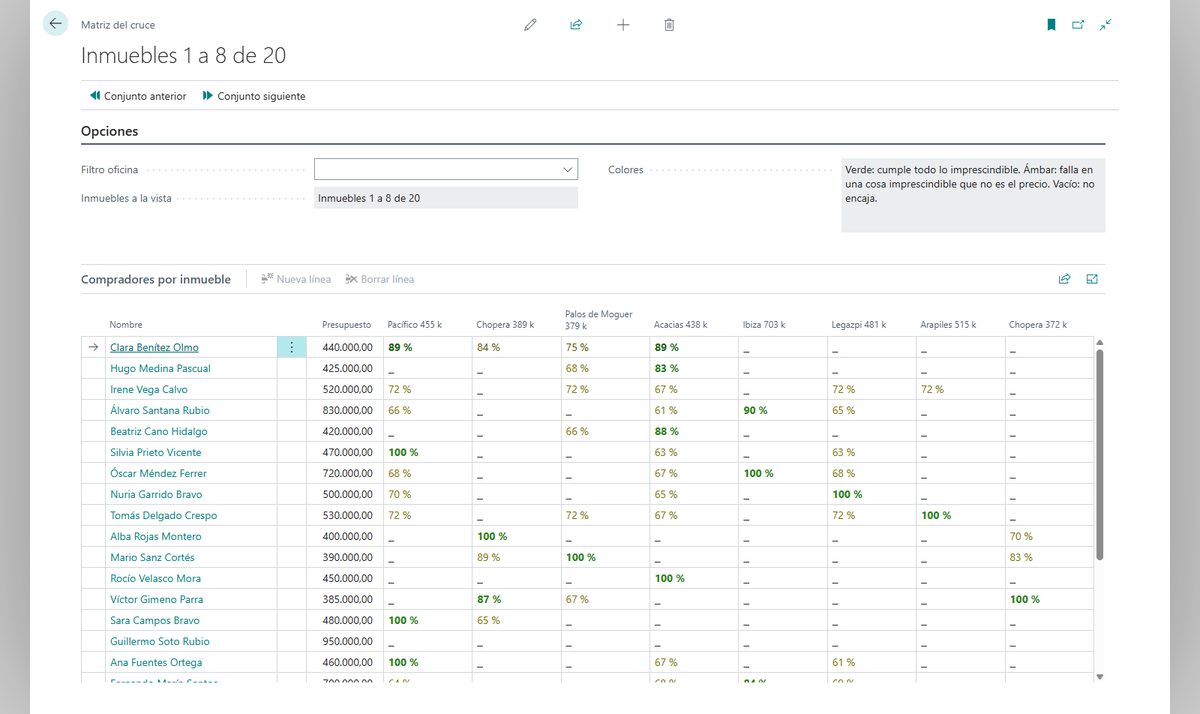The width and height of the screenshot is (1200, 714).
Task: Open Beatriz Cano Hidalgo record
Action: (x=159, y=431)
